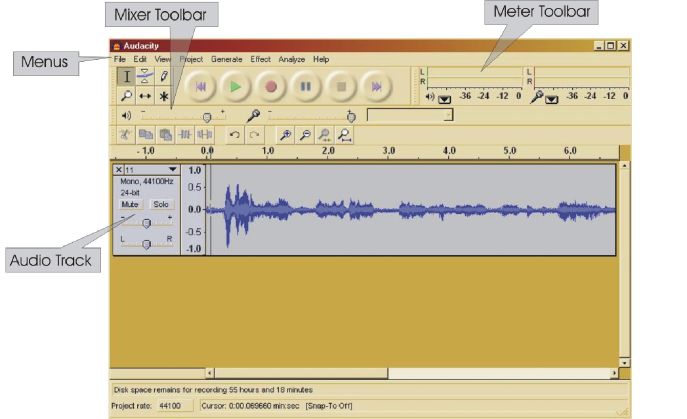
Task: Click the Copy icon in edit toolbar
Action: coord(145,135)
